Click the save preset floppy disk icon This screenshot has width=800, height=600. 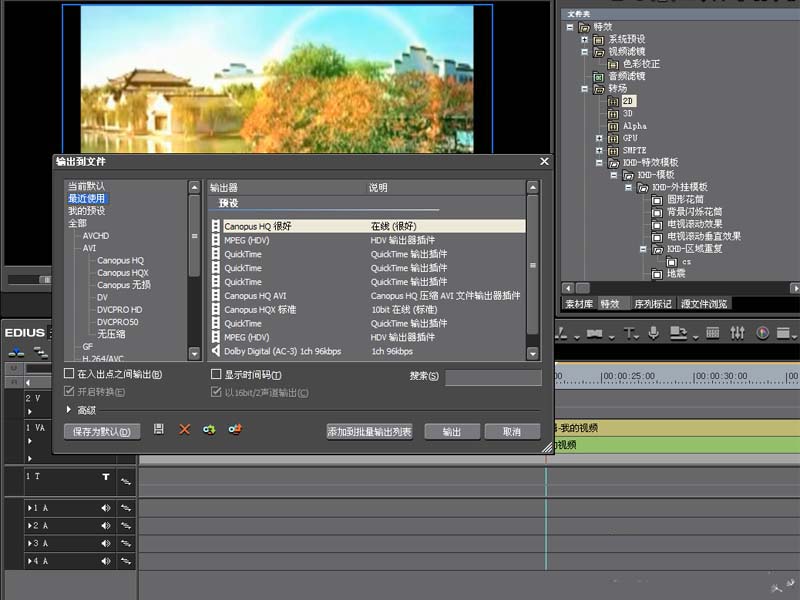click(x=159, y=430)
